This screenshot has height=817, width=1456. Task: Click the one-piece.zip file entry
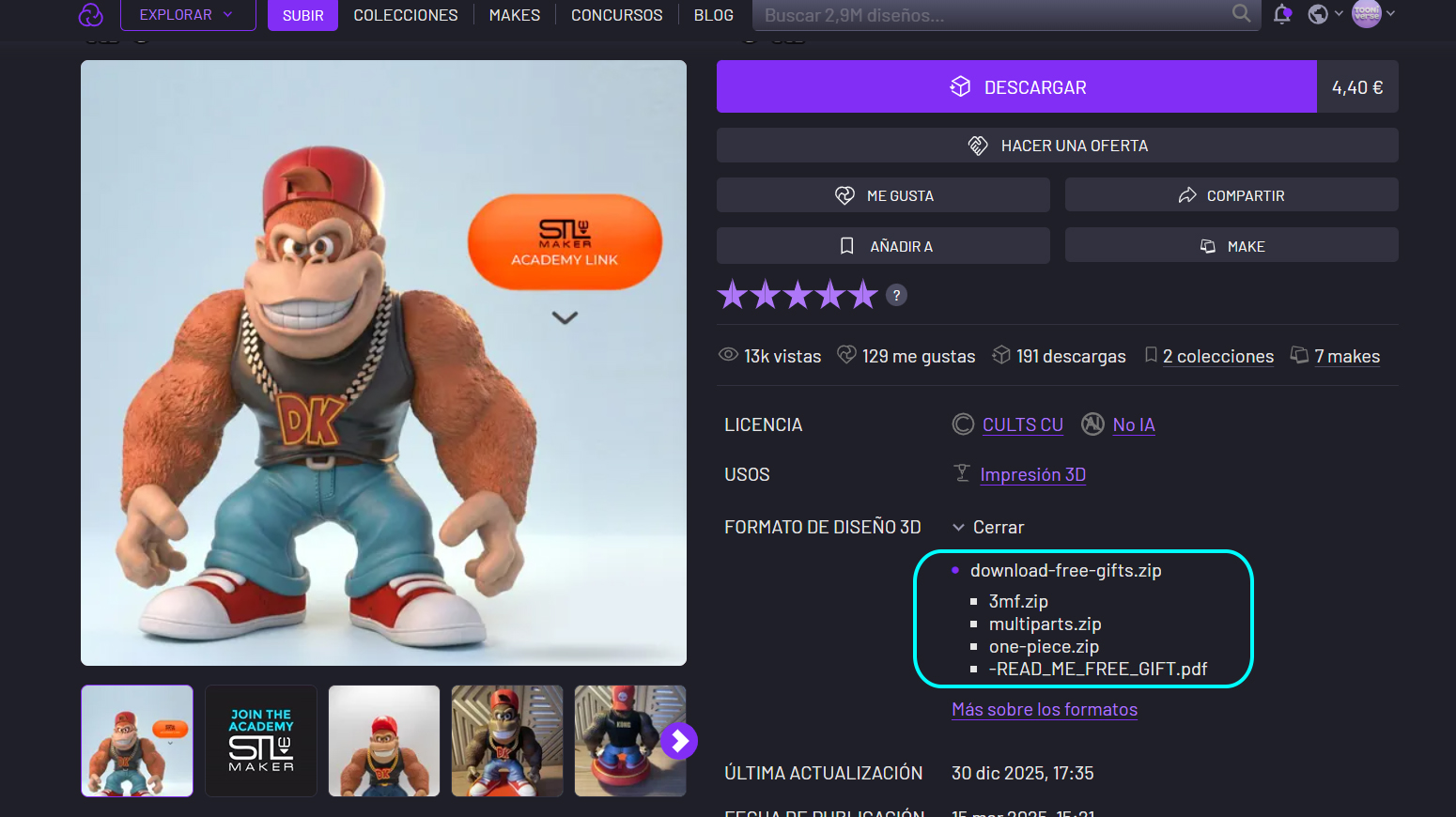1044,646
